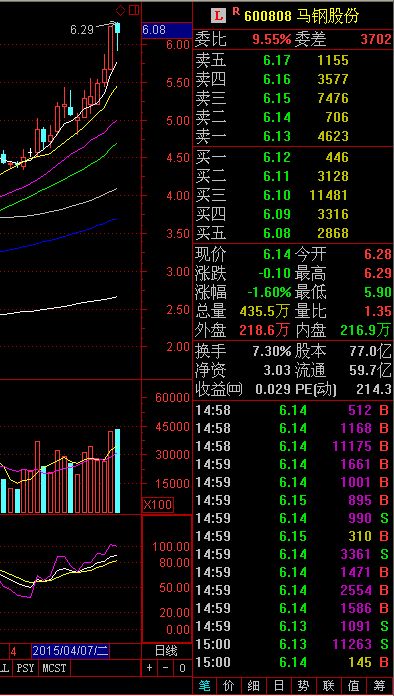Zoom out chart with minus button
Viewport: 394px width, 696px height.
tap(166, 668)
